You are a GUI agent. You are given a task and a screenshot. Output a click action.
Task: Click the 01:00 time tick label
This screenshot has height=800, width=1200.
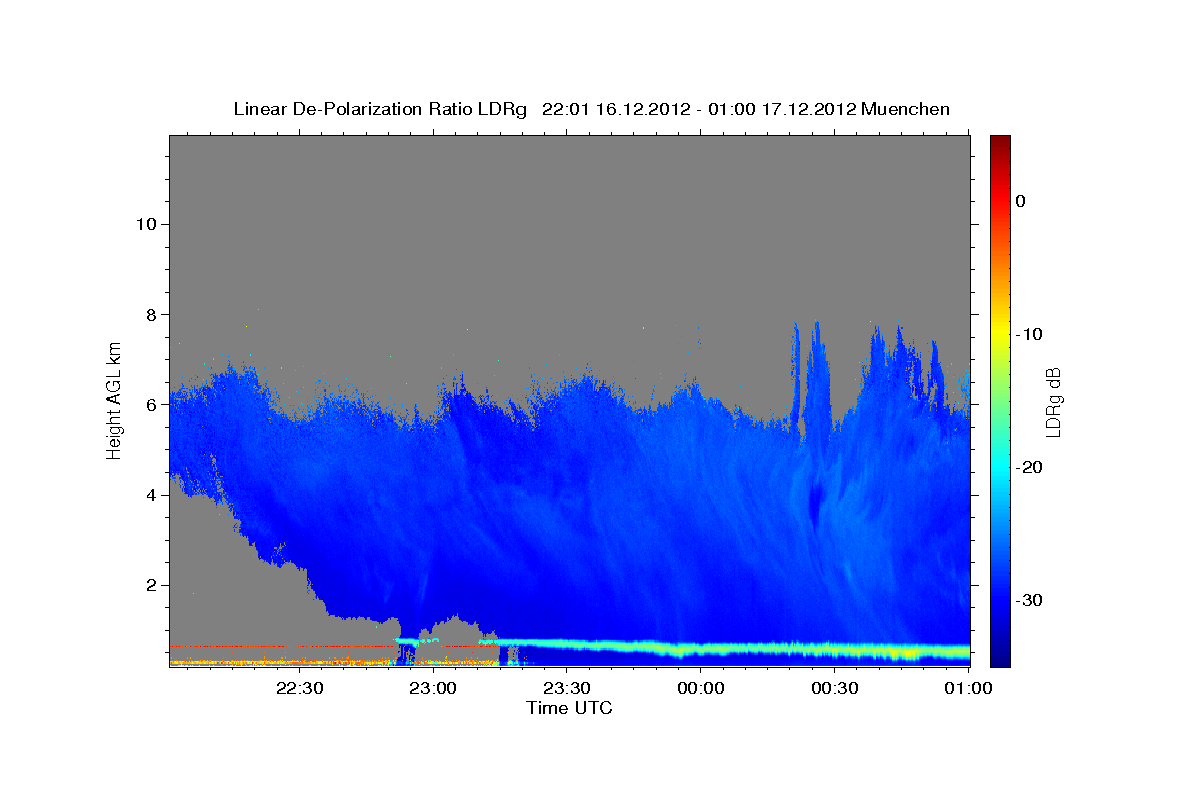point(969,688)
